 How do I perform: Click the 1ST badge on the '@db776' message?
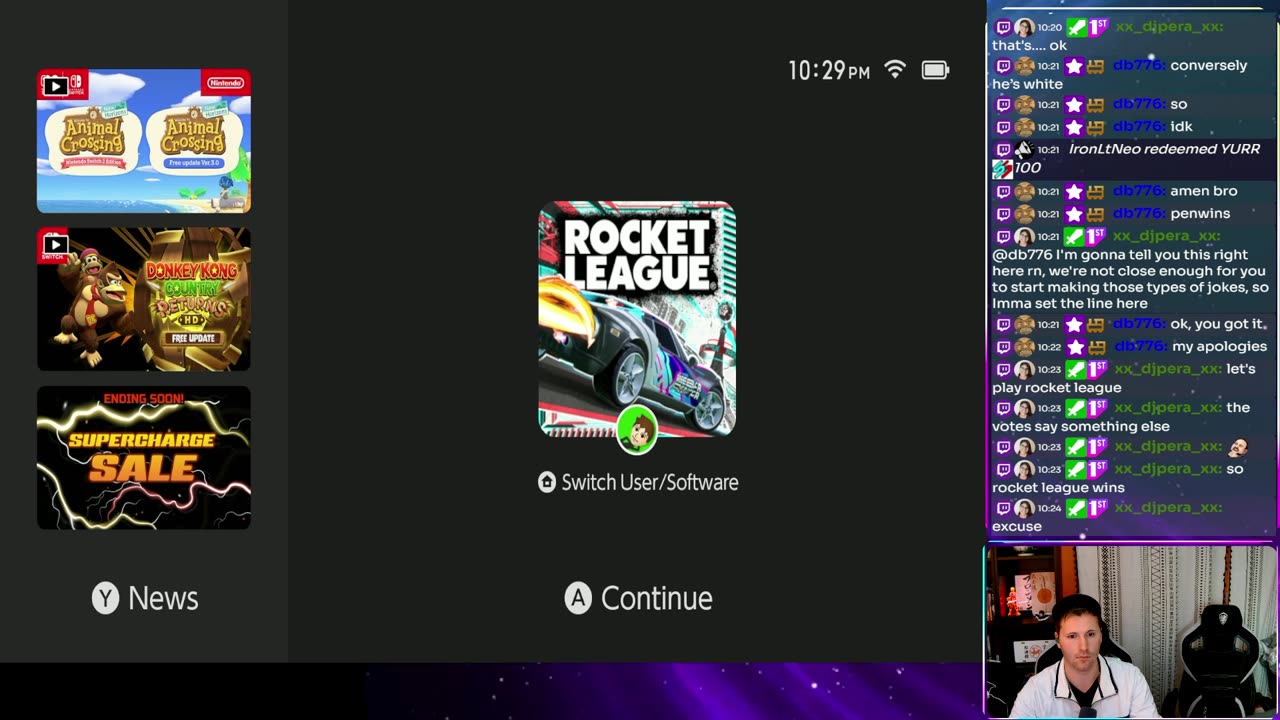(1097, 237)
